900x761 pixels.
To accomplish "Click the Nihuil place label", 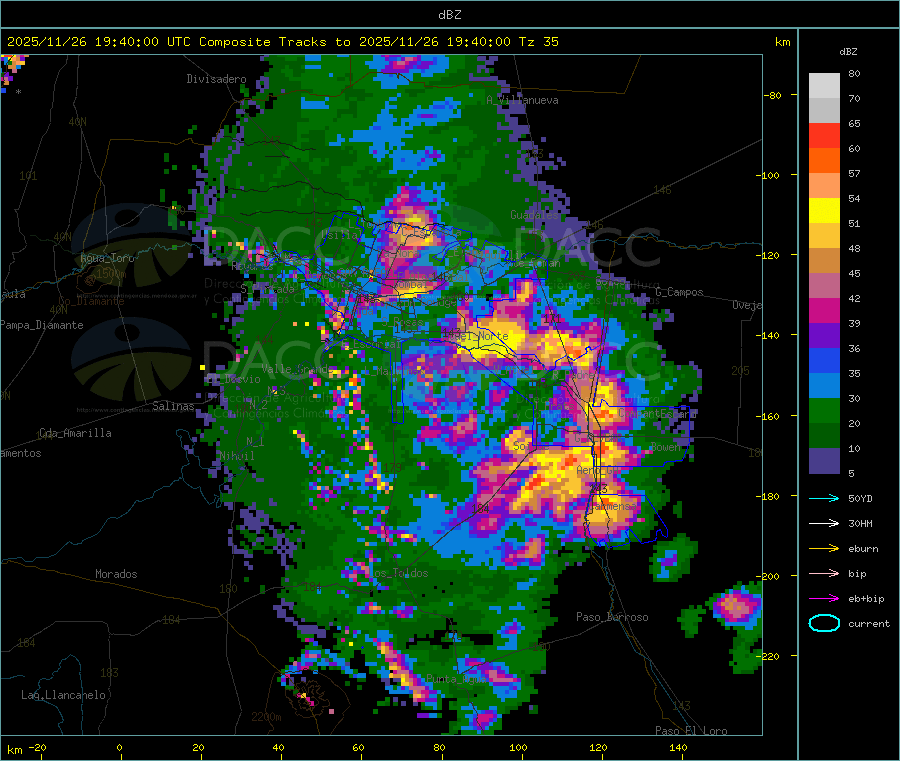I will coord(236,456).
